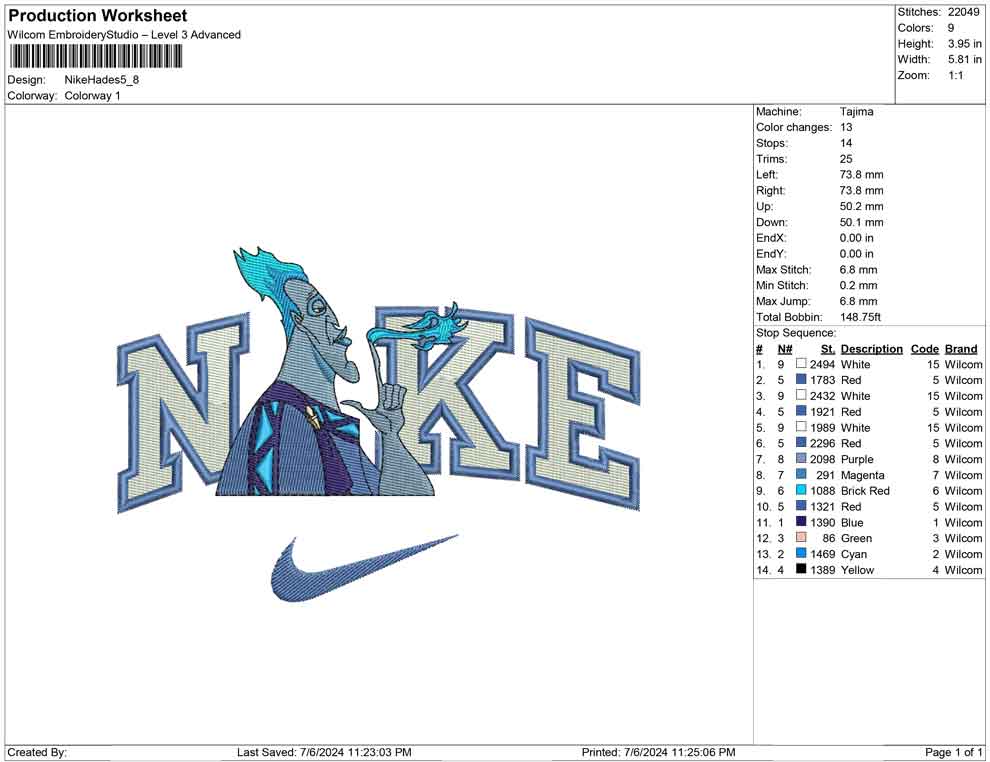Click the Magenta swatch in stop row 8

[801, 474]
